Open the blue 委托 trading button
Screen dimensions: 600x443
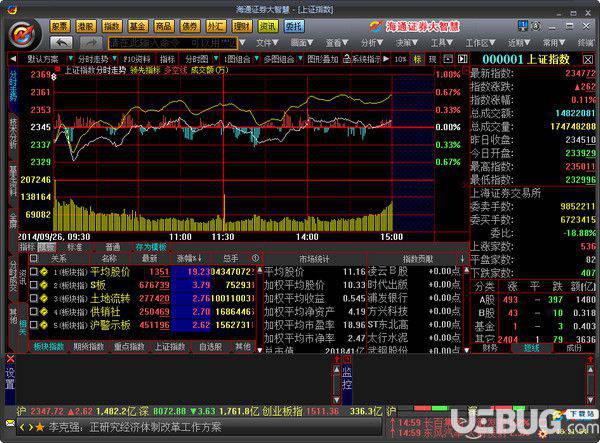click(294, 26)
